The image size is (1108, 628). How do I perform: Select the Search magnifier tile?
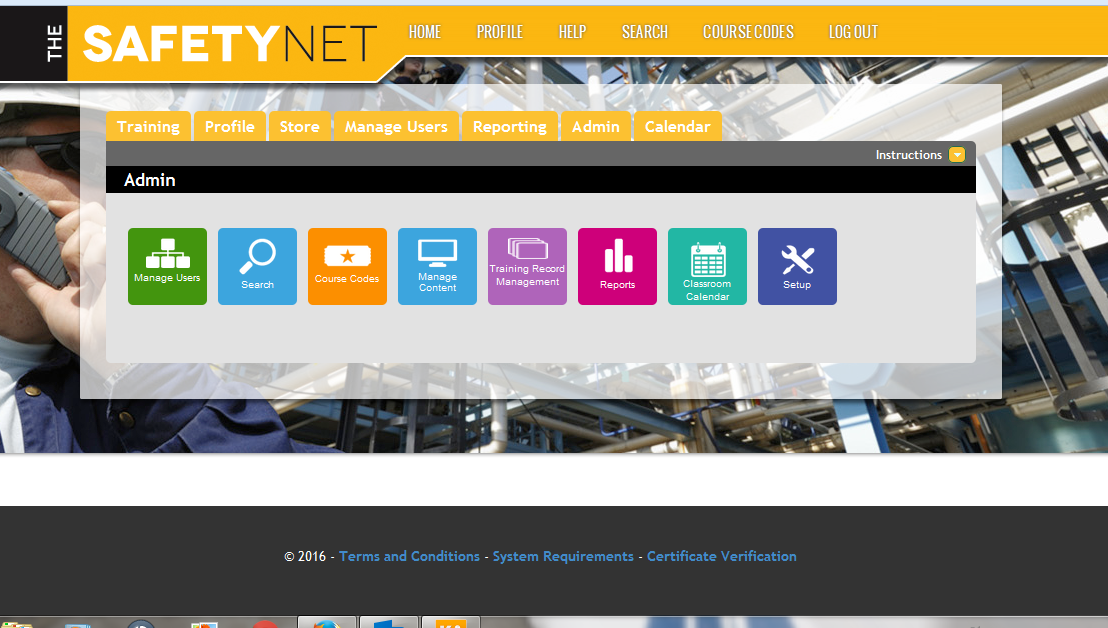257,266
